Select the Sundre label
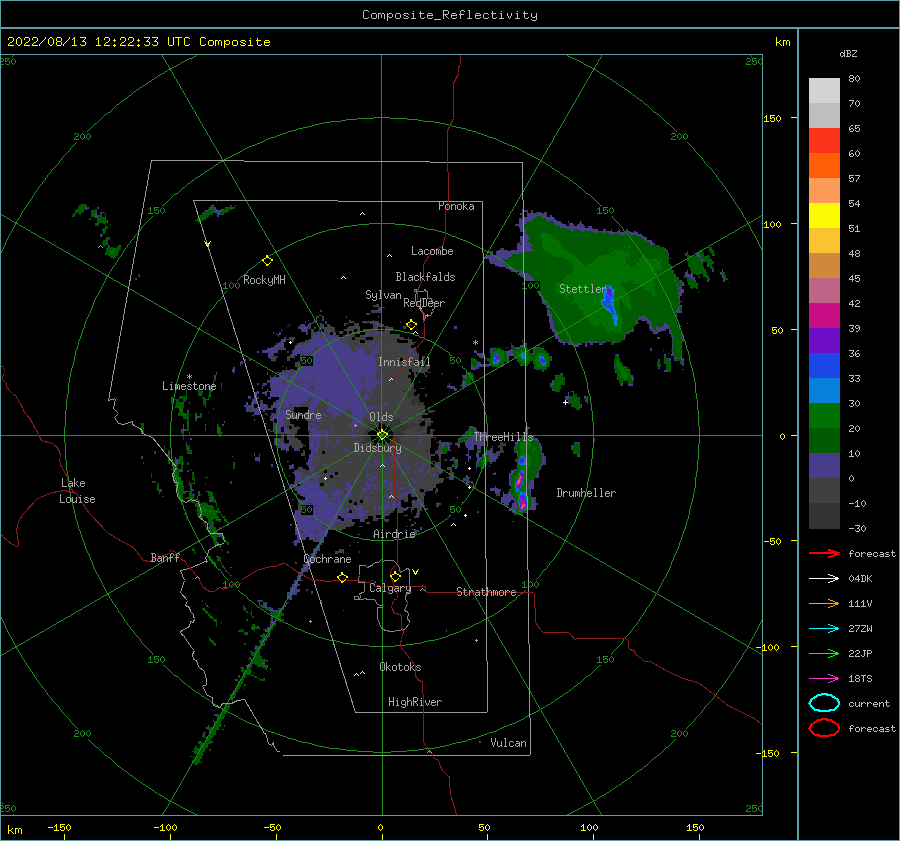Image resolution: width=900 pixels, height=841 pixels. pos(304,414)
